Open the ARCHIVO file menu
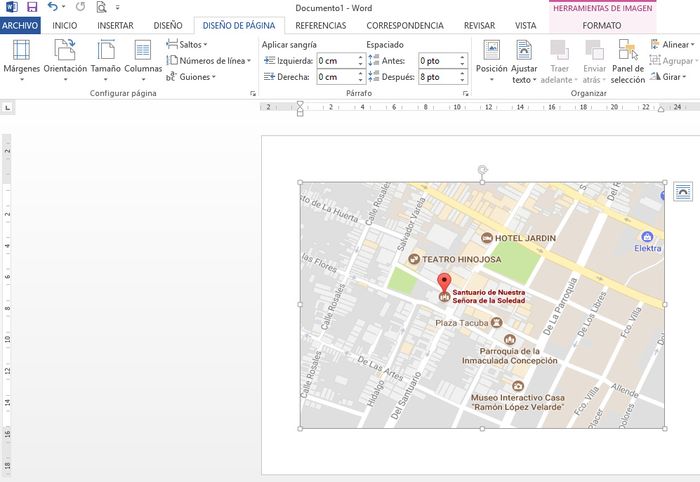Viewport: 700px width, 482px height. [x=20, y=25]
